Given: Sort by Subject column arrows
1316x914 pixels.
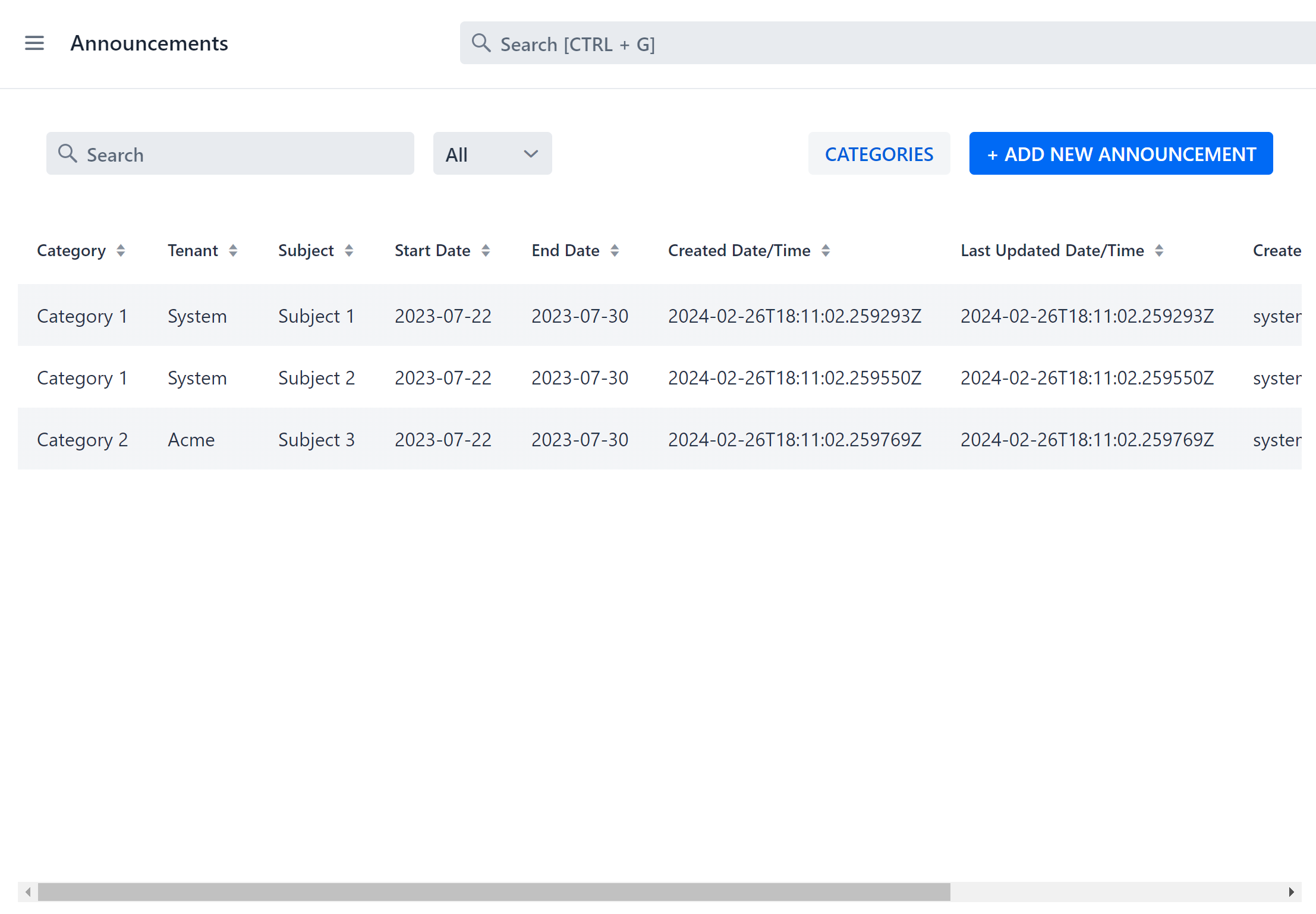Looking at the screenshot, I should click(x=349, y=251).
